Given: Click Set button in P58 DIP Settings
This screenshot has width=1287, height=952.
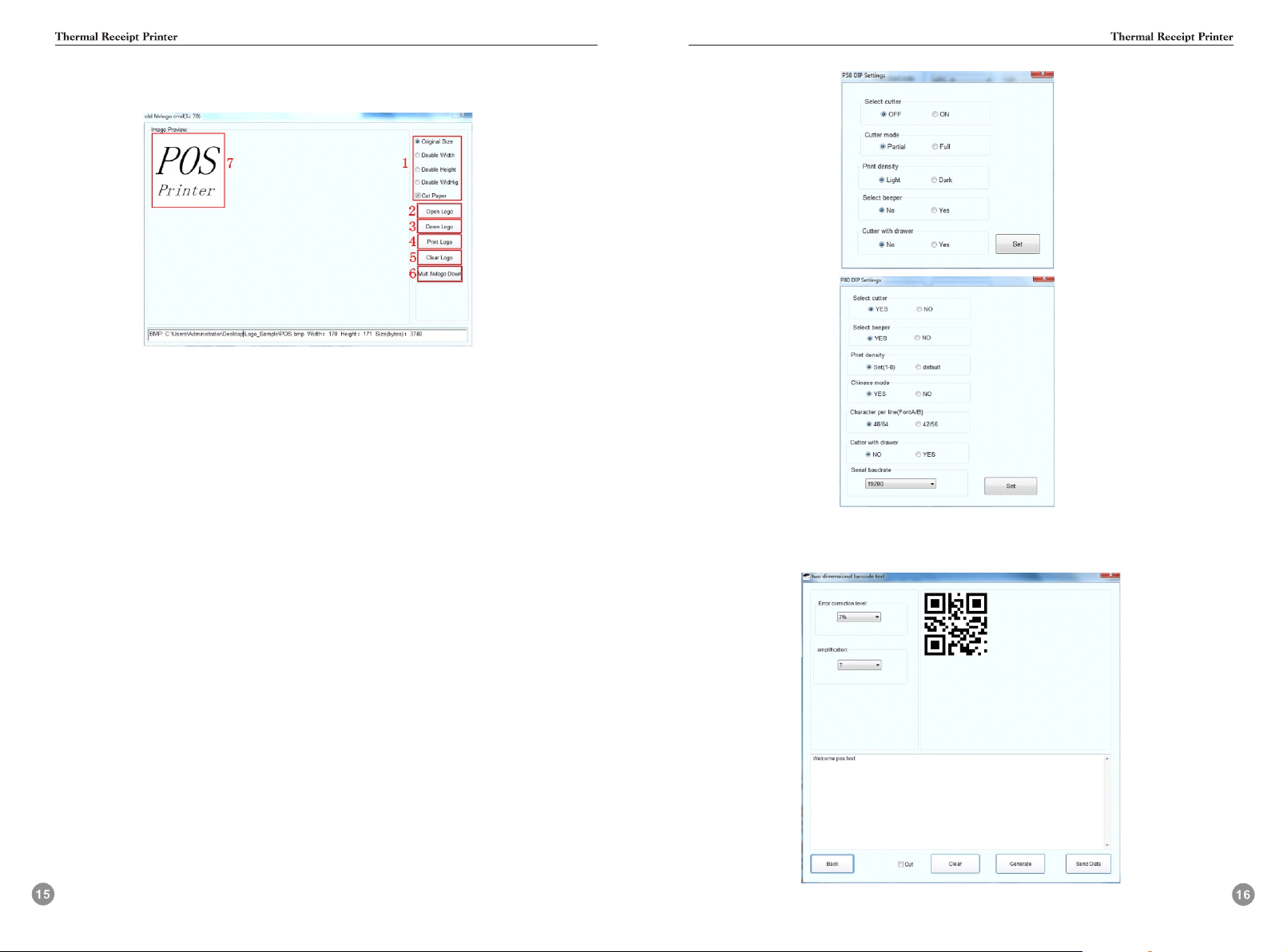Looking at the screenshot, I should pos(1017,244).
